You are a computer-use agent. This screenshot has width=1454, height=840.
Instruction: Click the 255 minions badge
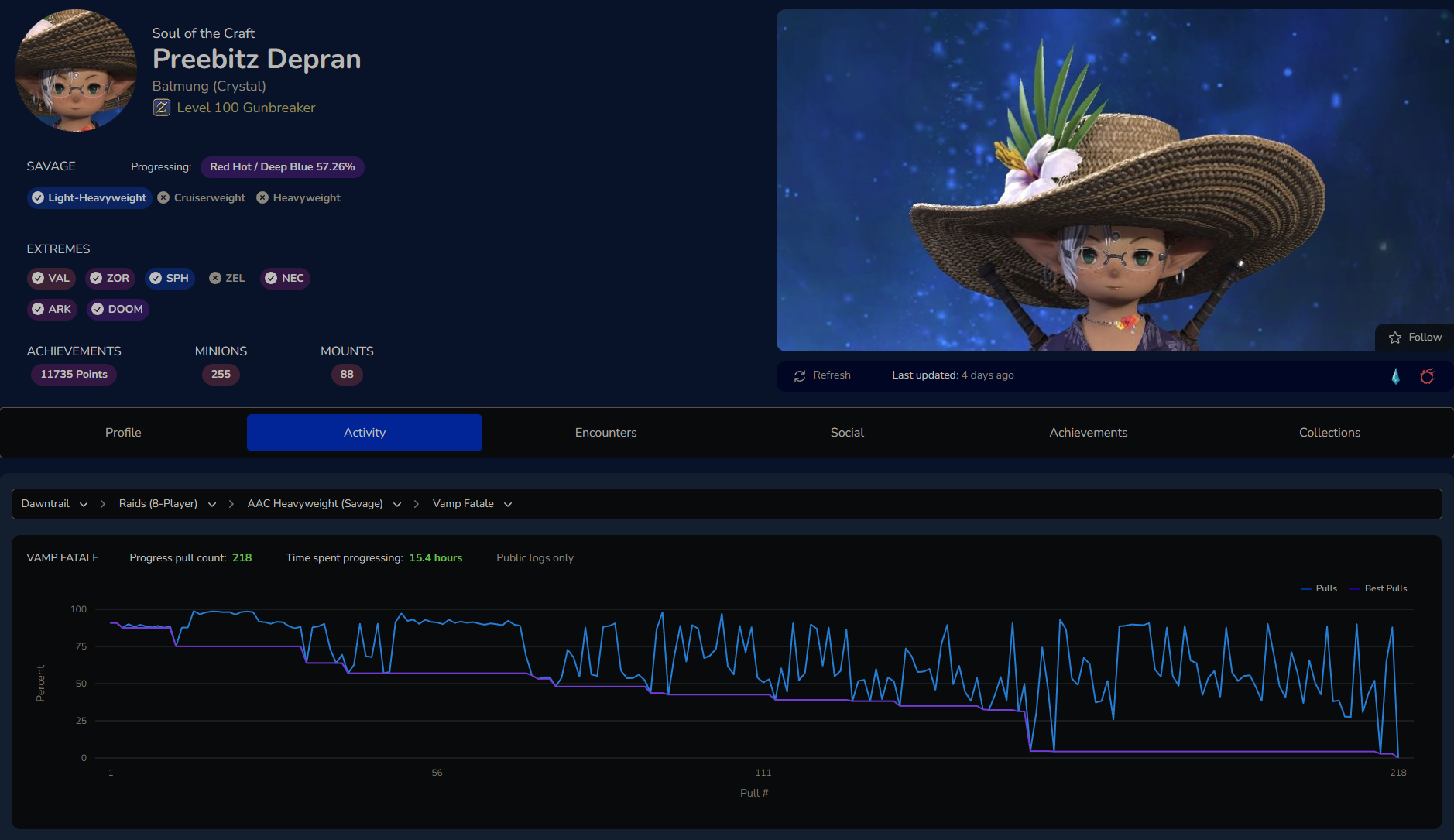[221, 375]
